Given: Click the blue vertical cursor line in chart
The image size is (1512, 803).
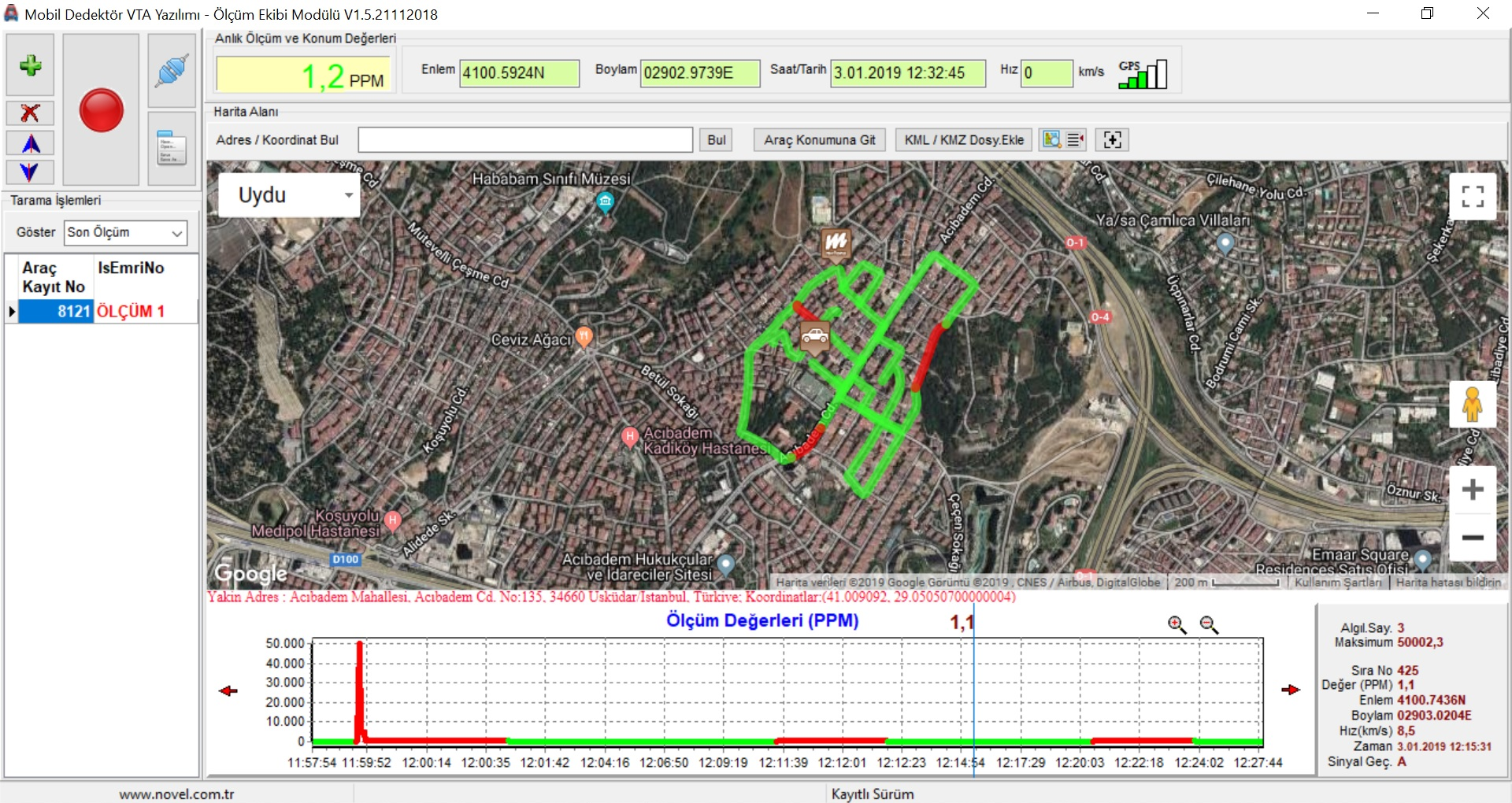Looking at the screenshot, I should coord(974,689).
